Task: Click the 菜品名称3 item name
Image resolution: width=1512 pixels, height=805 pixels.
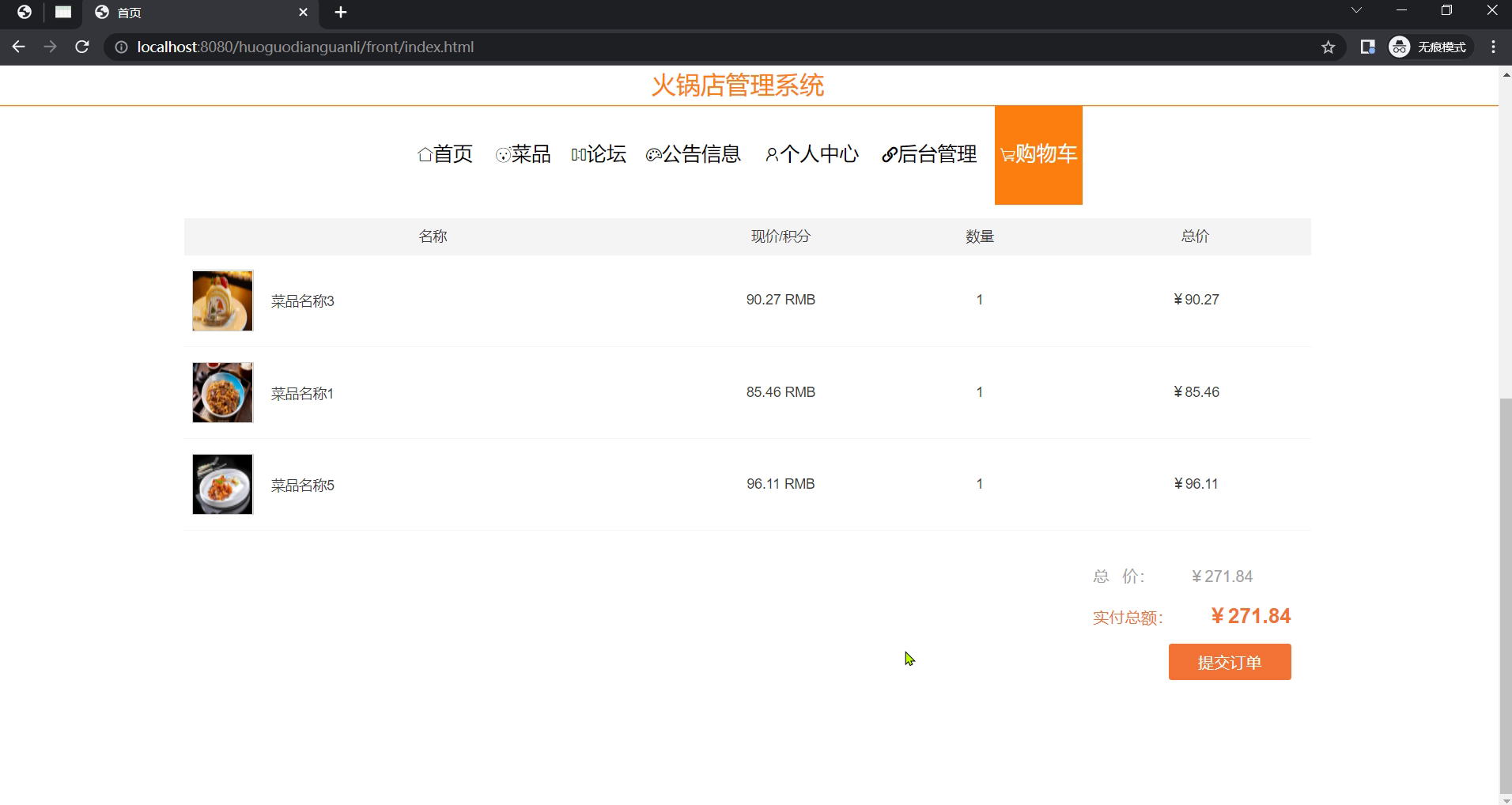Action: [x=303, y=301]
